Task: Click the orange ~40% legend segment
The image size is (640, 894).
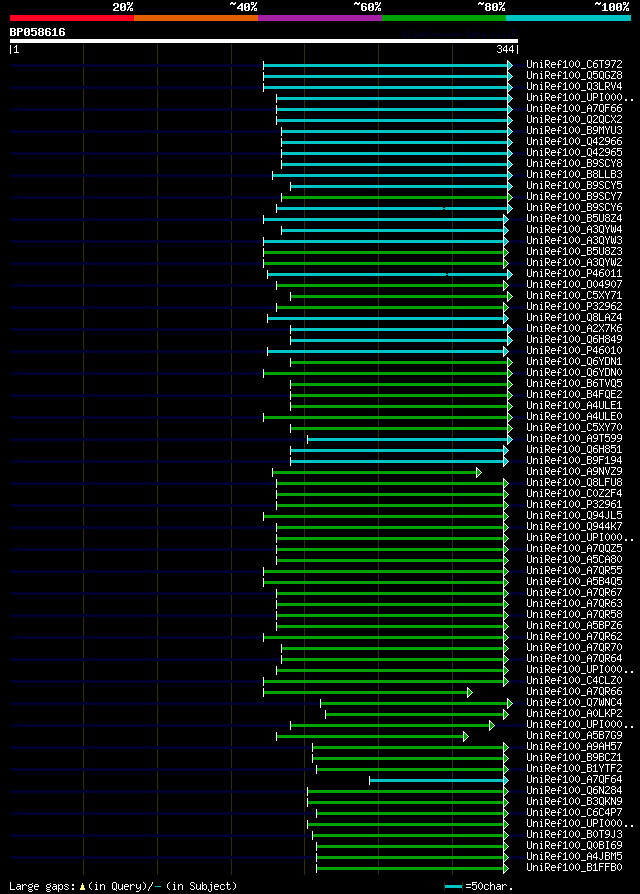Action: click(x=196, y=18)
